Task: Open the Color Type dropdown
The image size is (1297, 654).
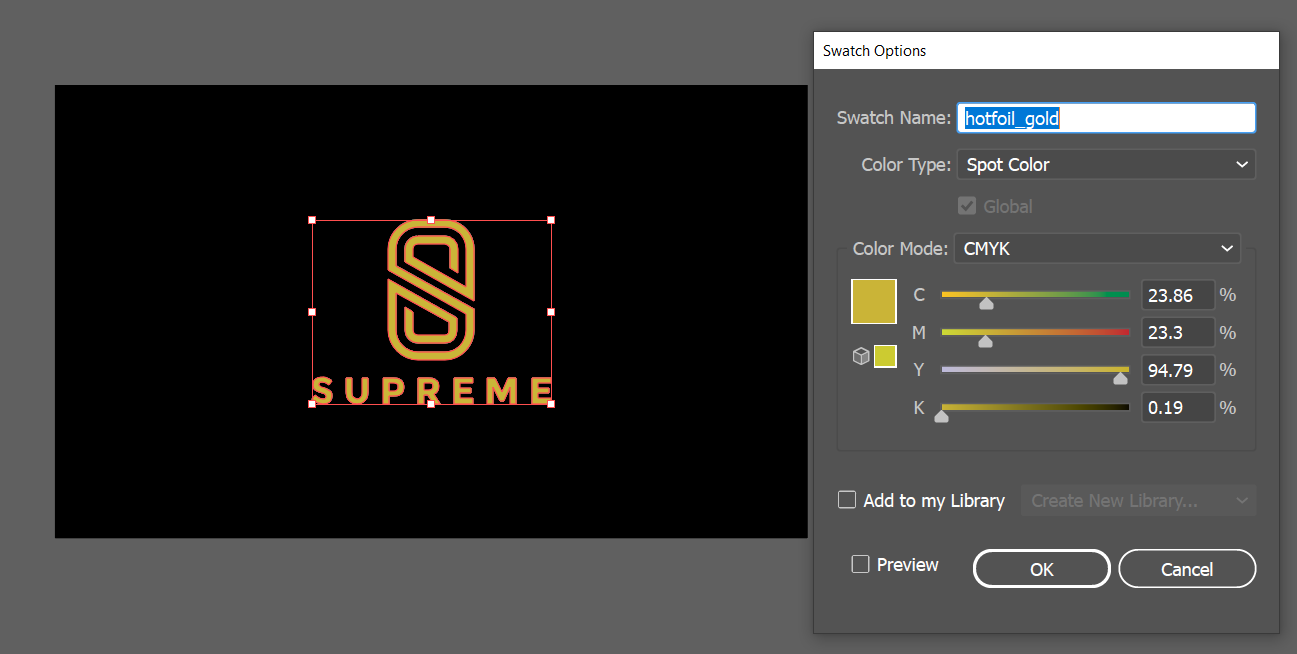Action: (1106, 164)
